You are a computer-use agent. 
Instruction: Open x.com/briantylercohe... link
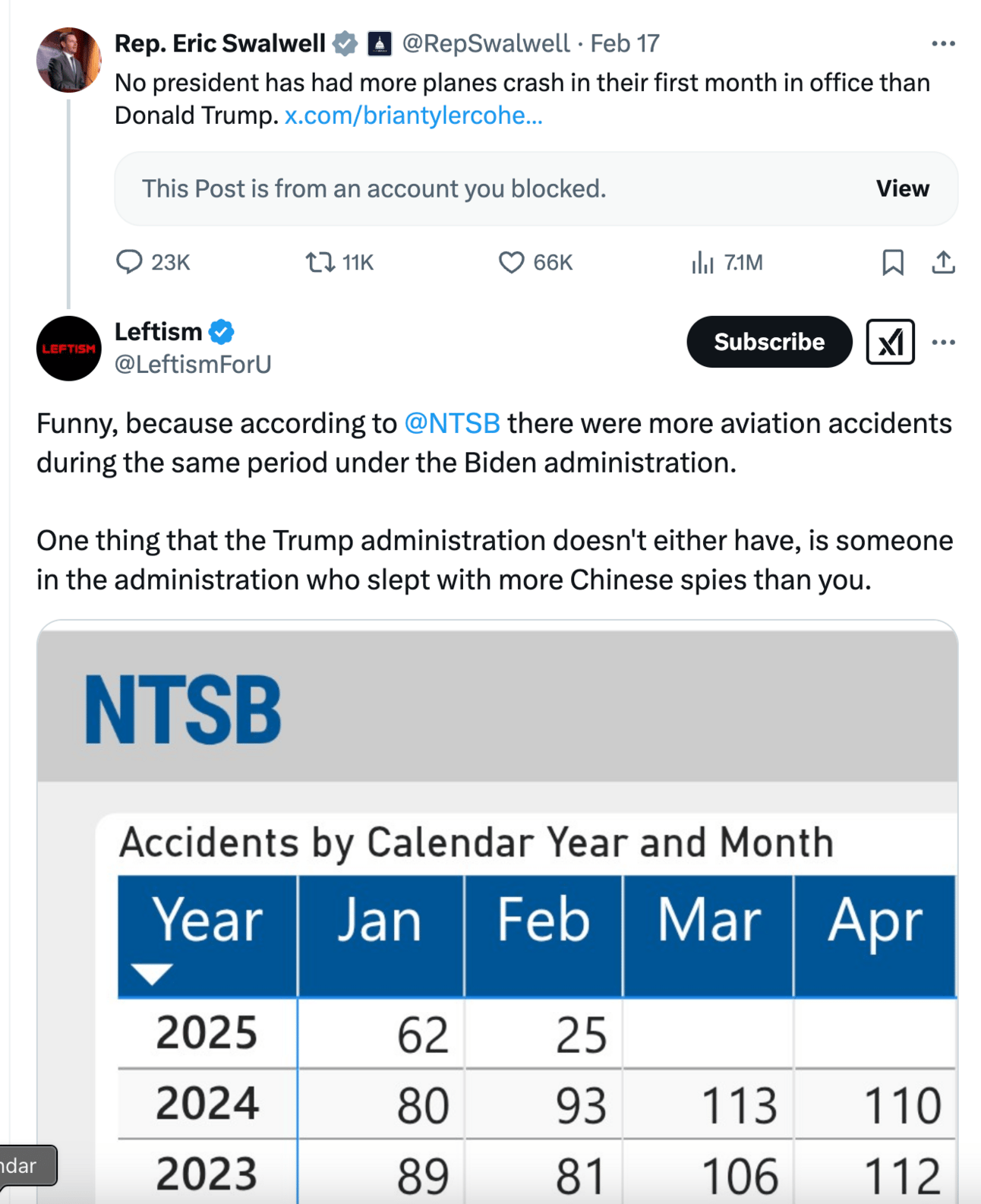point(413,115)
